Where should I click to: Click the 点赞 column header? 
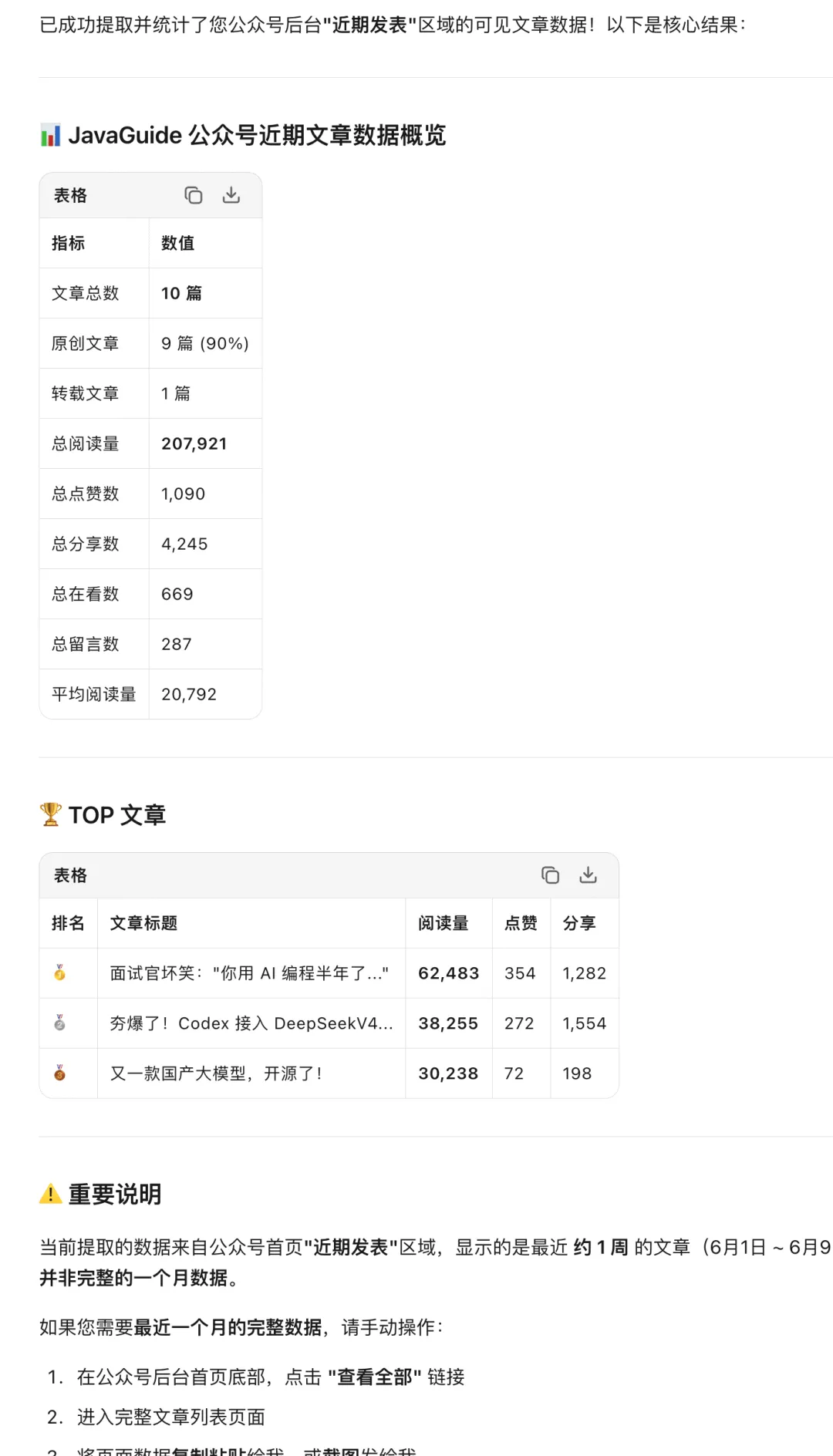521,923
